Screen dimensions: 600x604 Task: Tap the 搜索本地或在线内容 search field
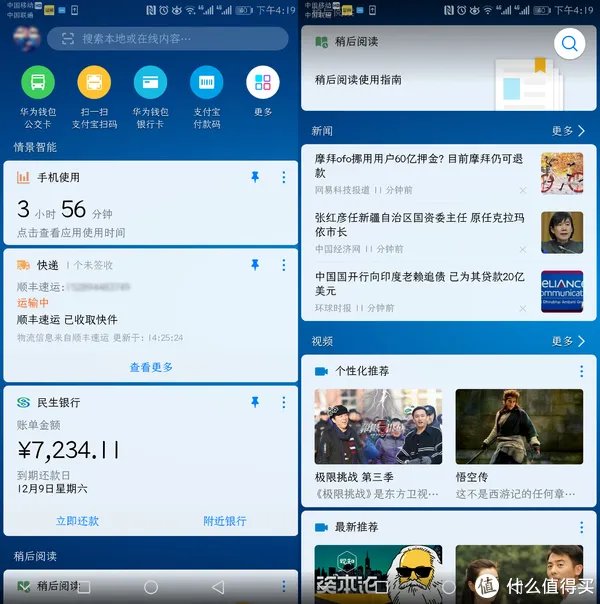[x=168, y=39]
